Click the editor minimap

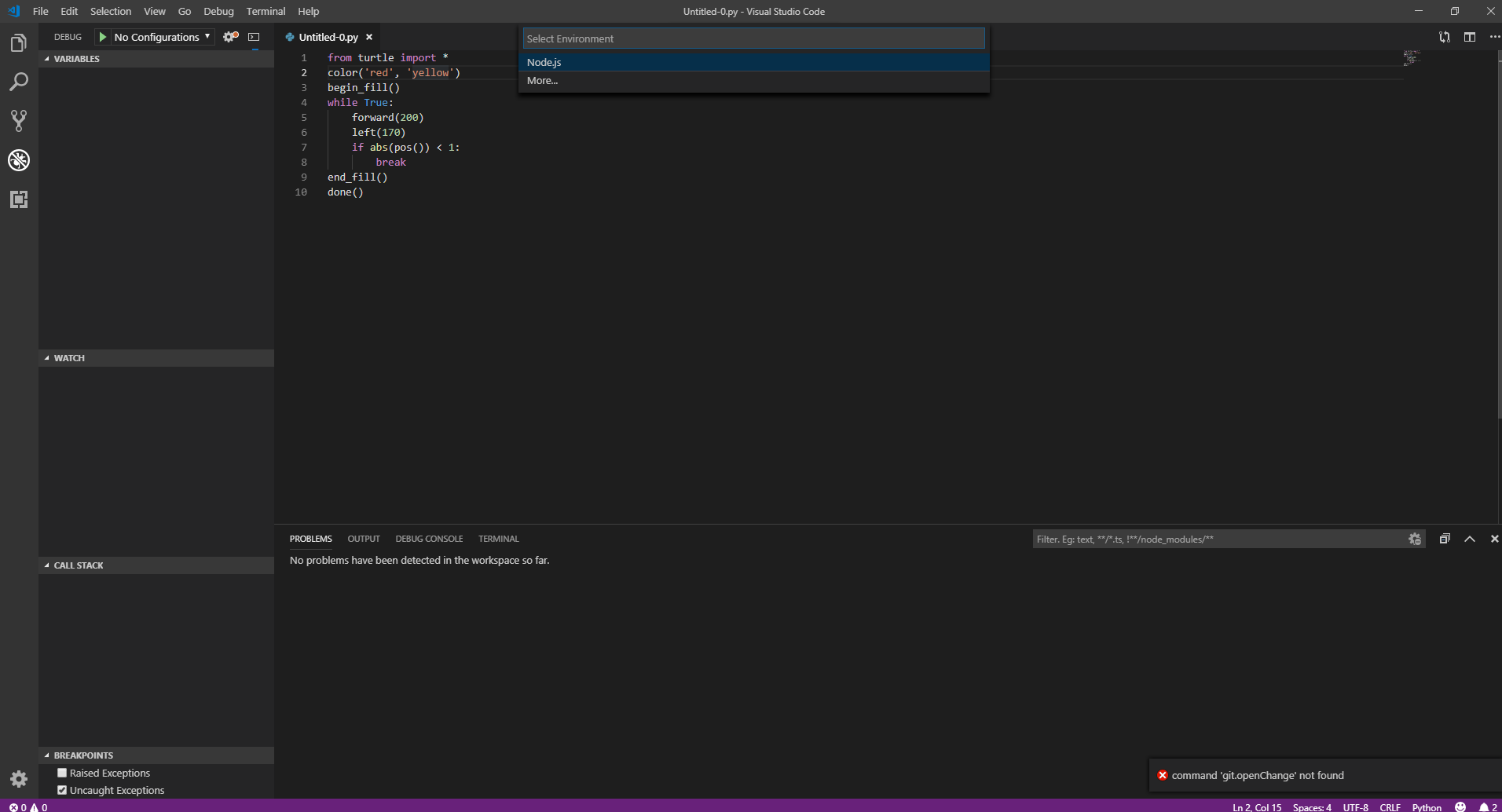[1412, 58]
